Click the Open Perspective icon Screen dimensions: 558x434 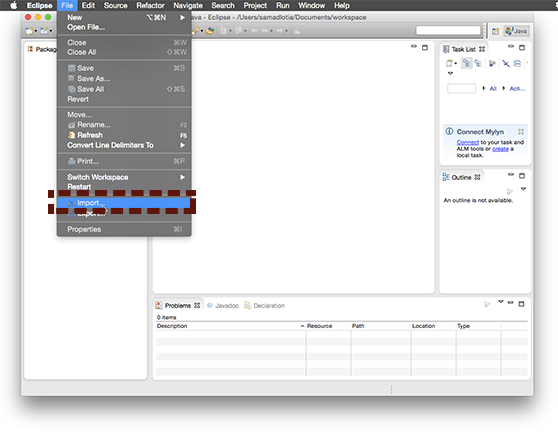tap(495, 31)
